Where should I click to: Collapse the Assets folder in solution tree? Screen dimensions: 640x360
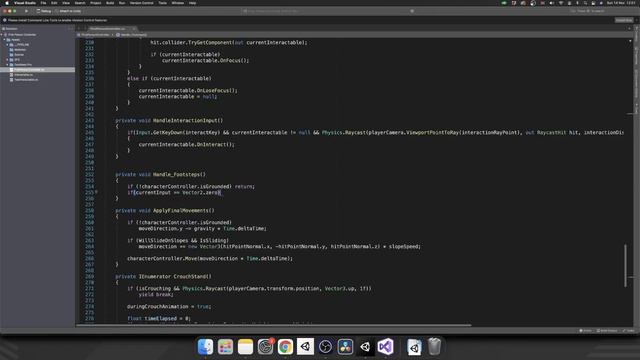coord(5,40)
